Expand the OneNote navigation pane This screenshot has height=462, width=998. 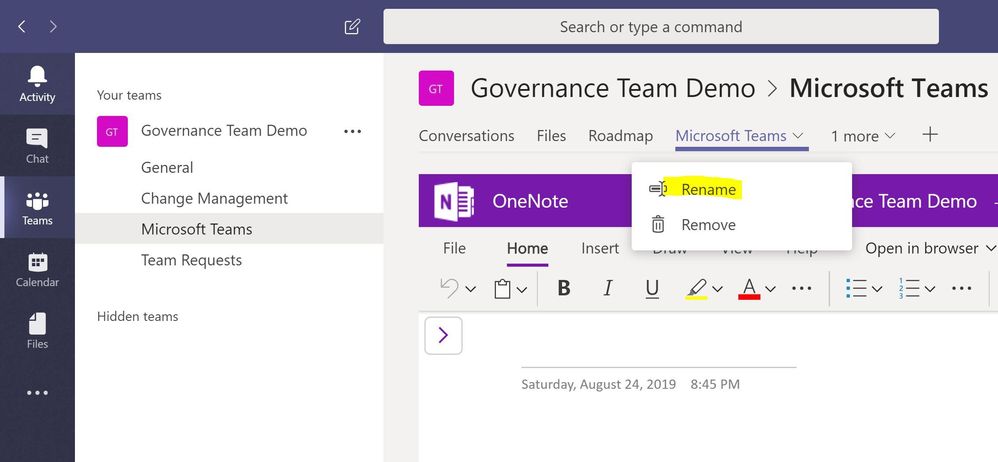click(x=444, y=335)
